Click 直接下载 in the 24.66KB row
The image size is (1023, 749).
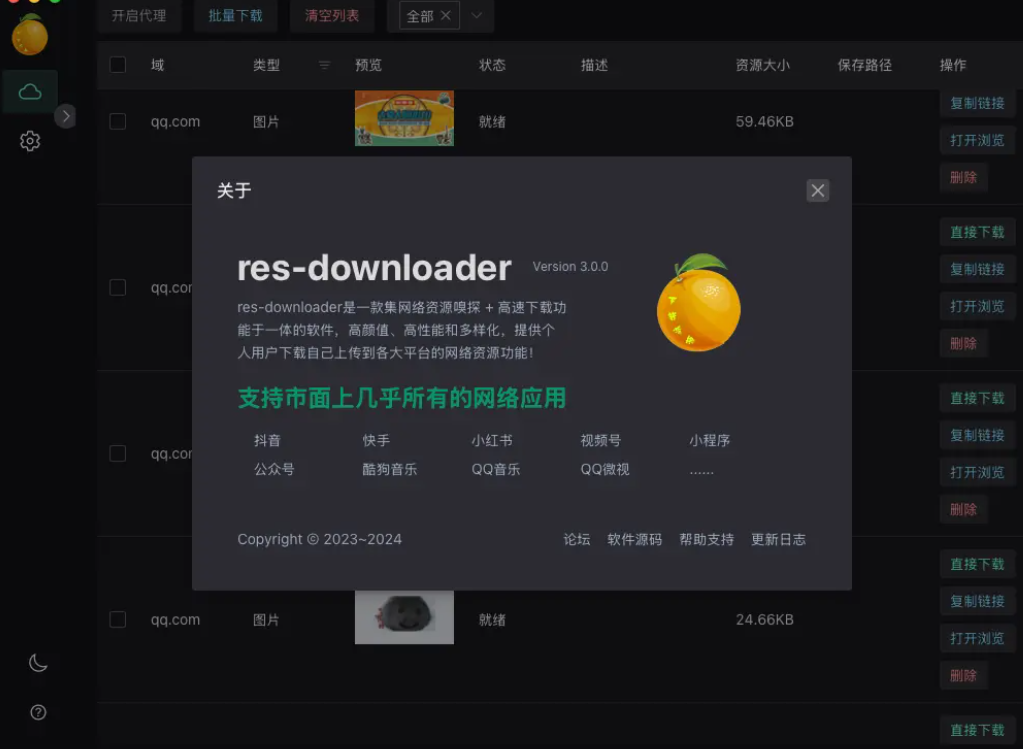977,564
